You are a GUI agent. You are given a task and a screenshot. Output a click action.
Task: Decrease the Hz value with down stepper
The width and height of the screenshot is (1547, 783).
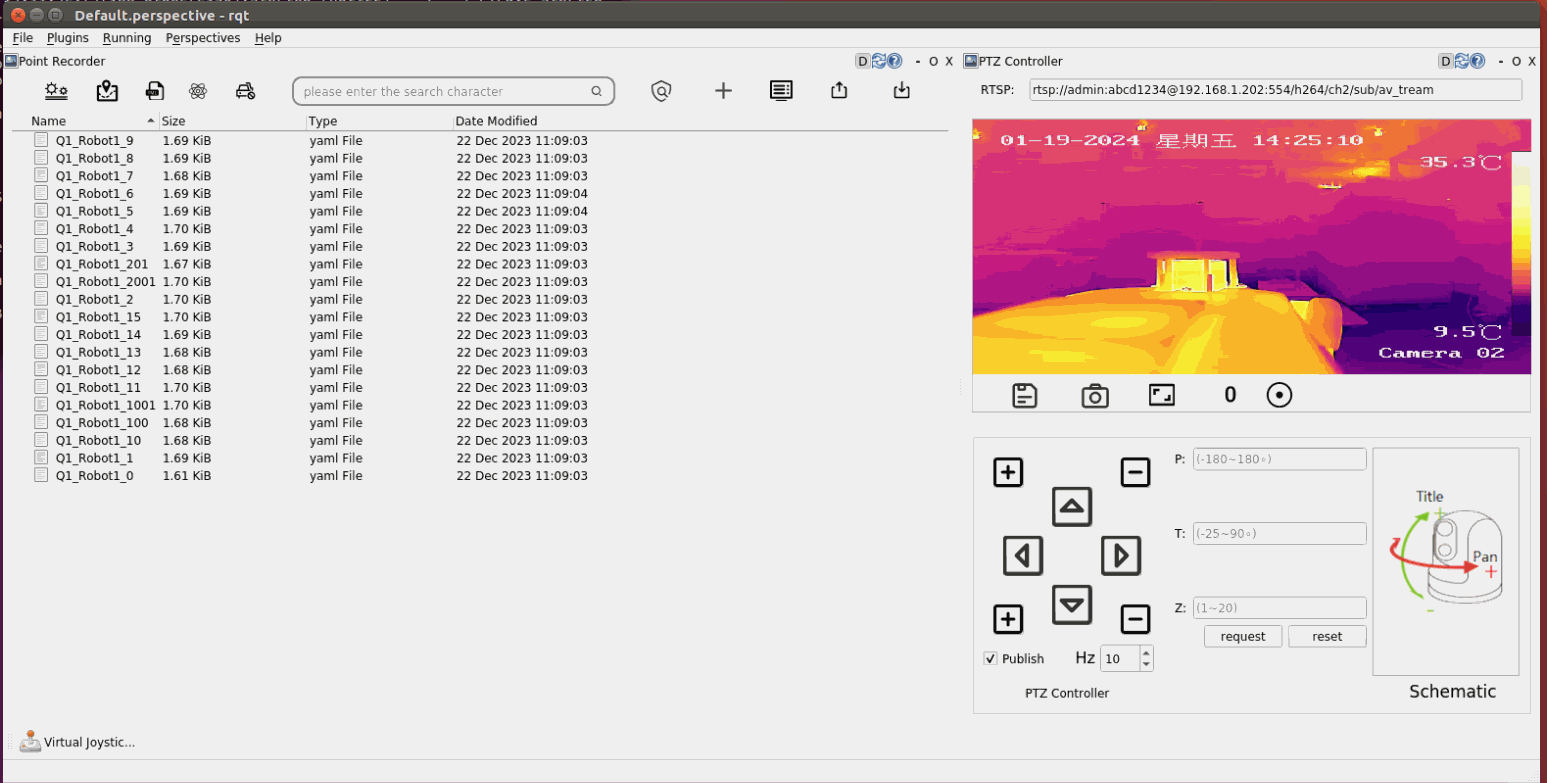pos(1146,664)
